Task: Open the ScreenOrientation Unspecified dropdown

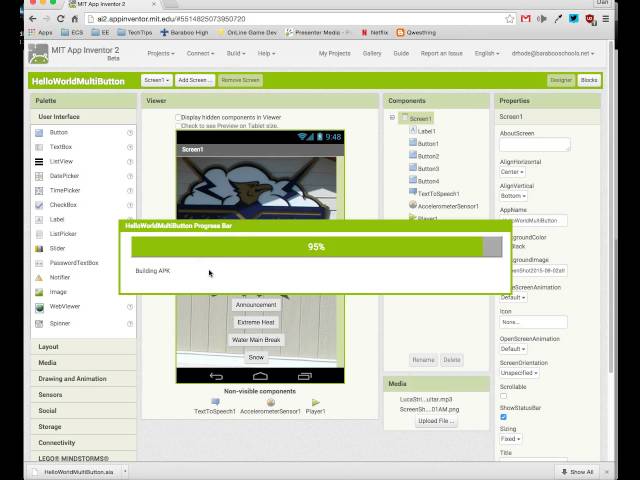Action: pos(519,373)
